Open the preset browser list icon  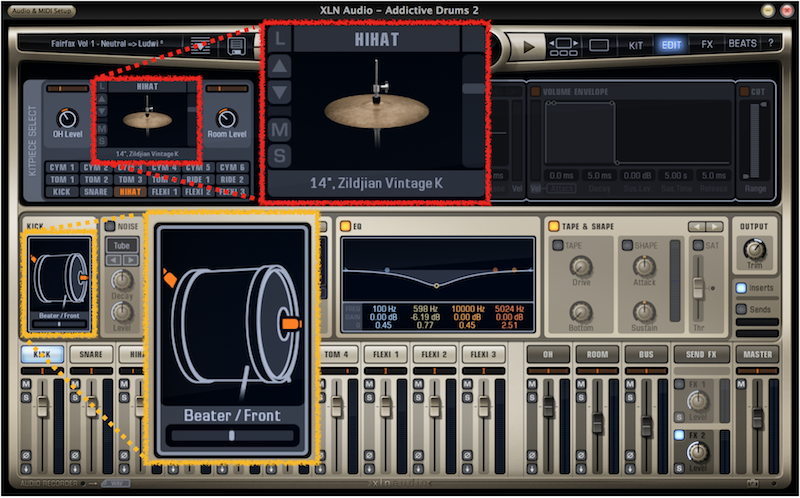tap(200, 45)
